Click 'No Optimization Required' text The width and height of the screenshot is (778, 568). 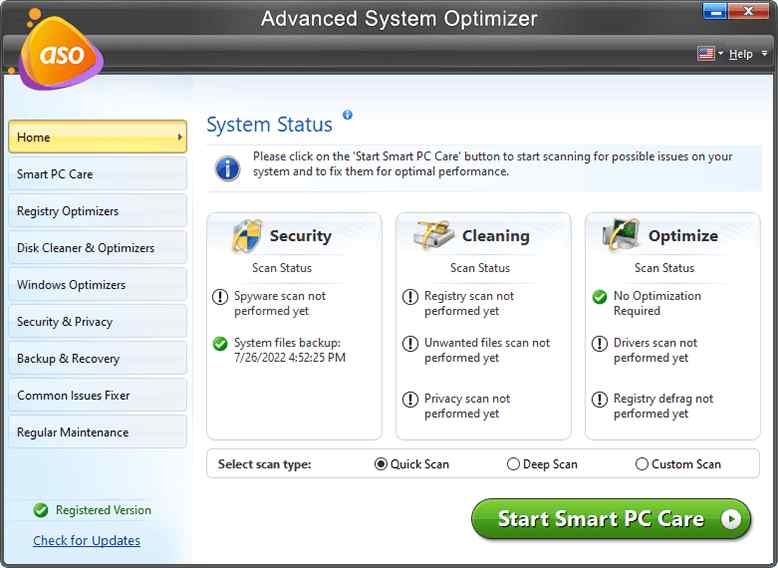point(657,304)
